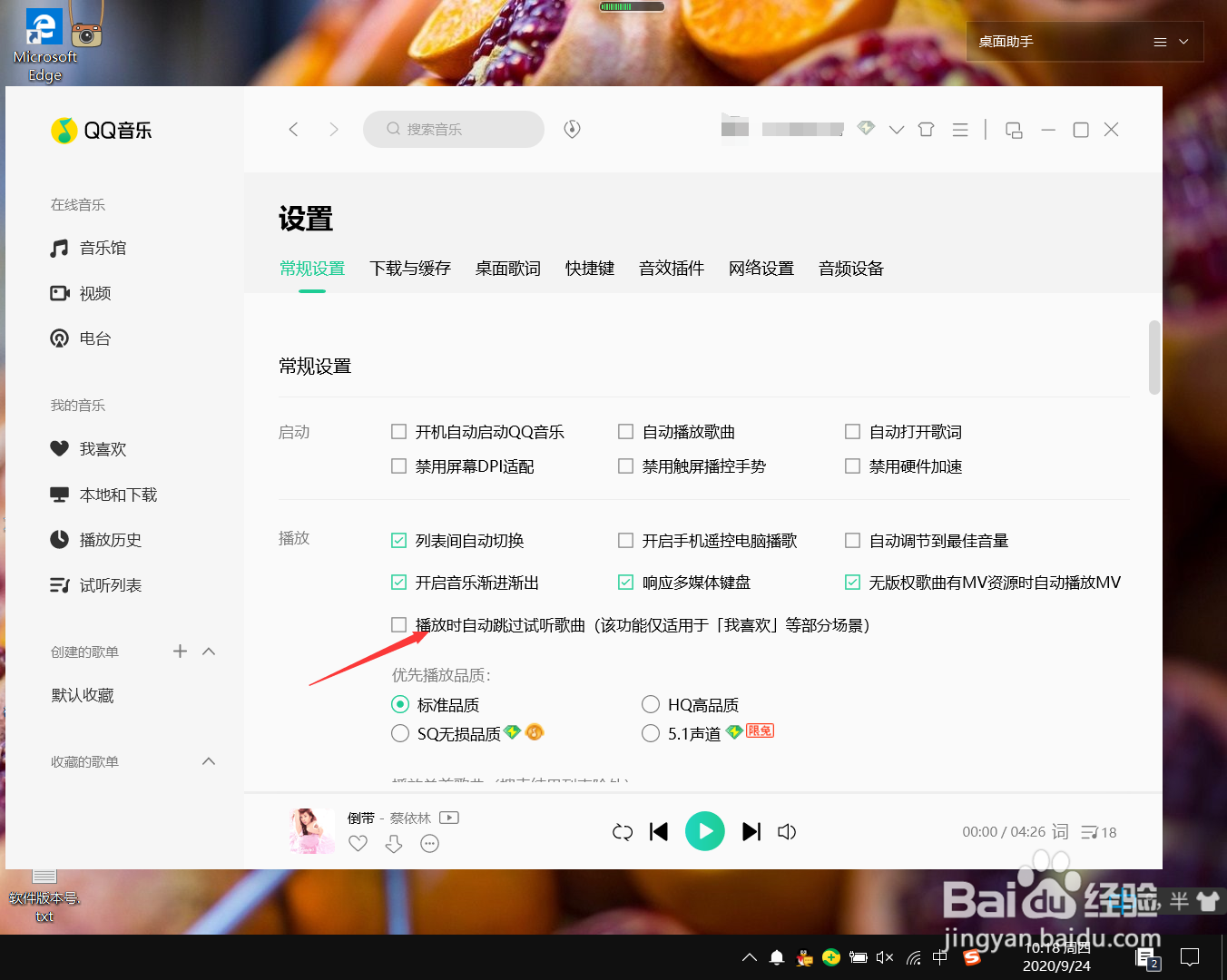Toggle loop playback mode icon

(x=623, y=832)
